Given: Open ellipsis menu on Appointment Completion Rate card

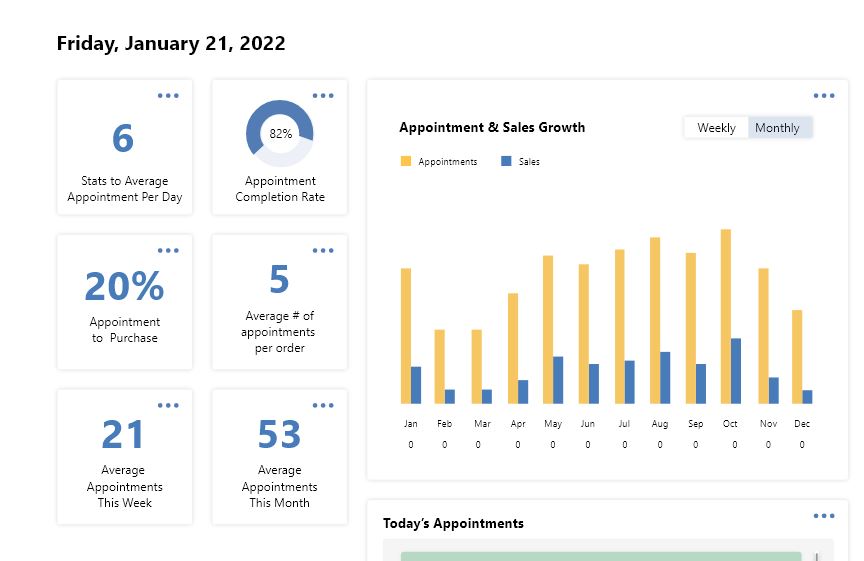Looking at the screenshot, I should 323,96.
